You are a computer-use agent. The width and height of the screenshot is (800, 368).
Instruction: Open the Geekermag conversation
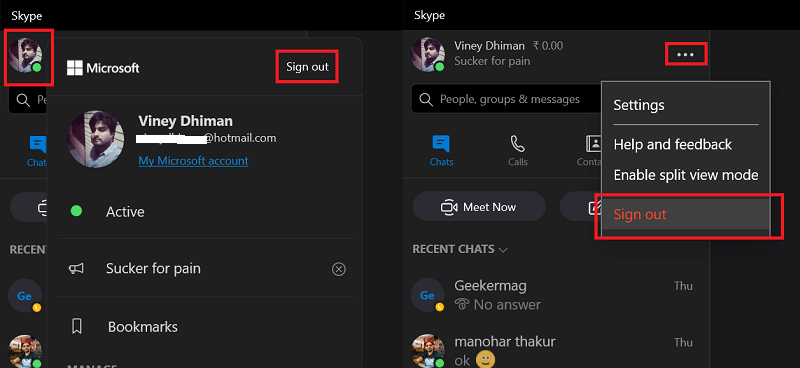tap(556, 295)
